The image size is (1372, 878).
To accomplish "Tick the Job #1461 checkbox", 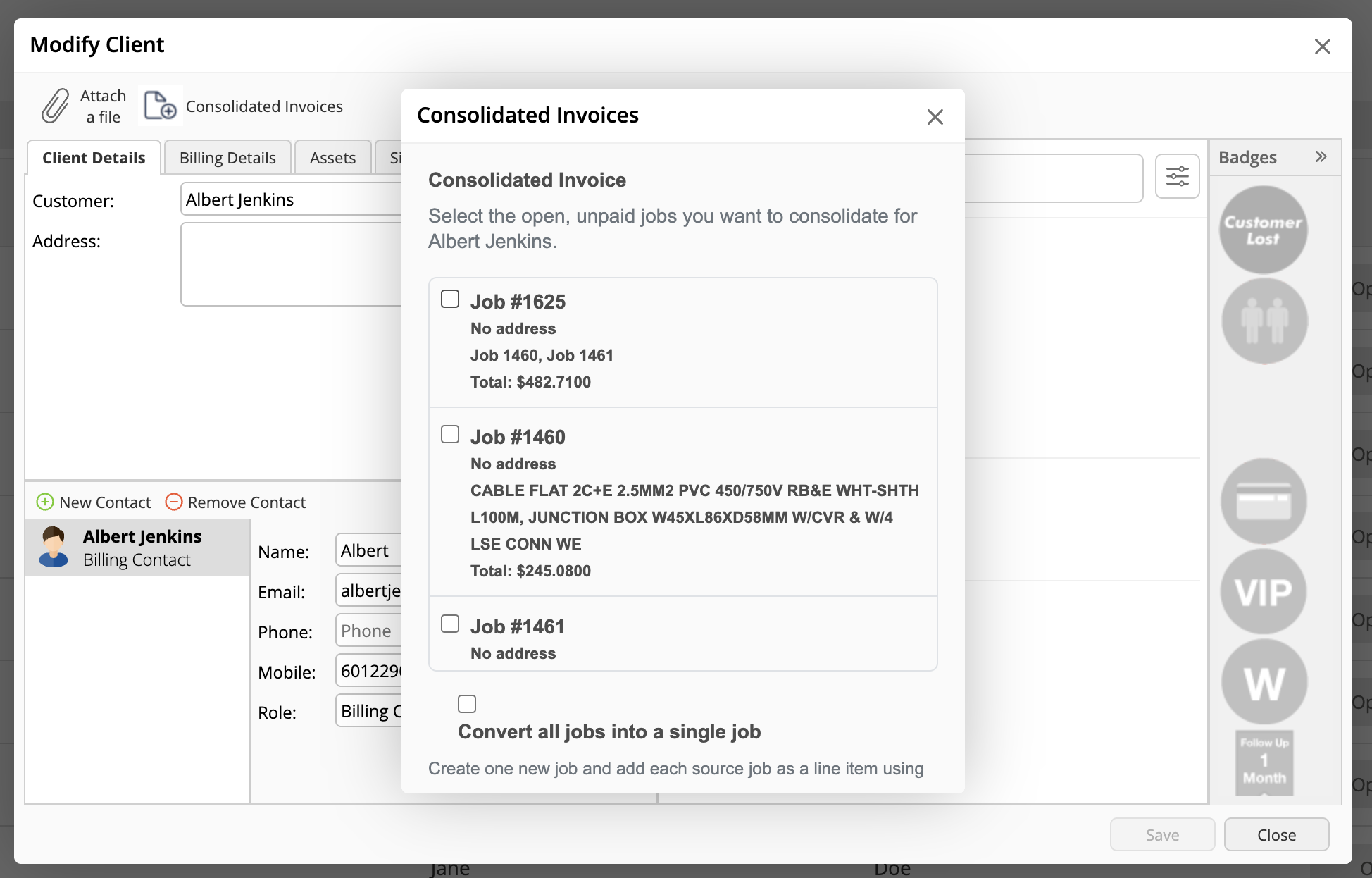I will pyautogui.click(x=450, y=624).
